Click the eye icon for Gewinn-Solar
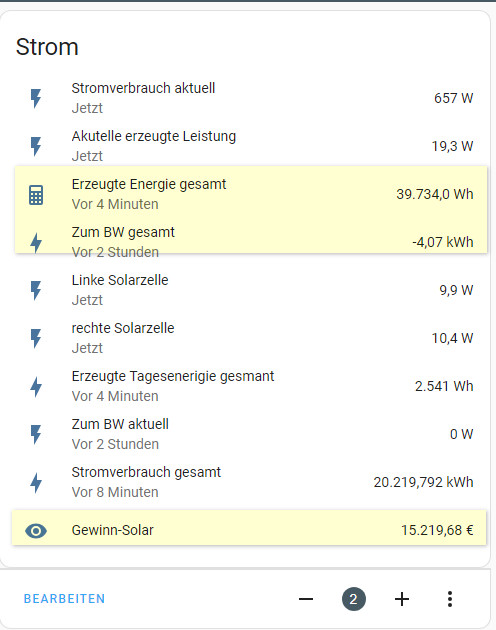This screenshot has width=496, height=630. click(x=36, y=531)
